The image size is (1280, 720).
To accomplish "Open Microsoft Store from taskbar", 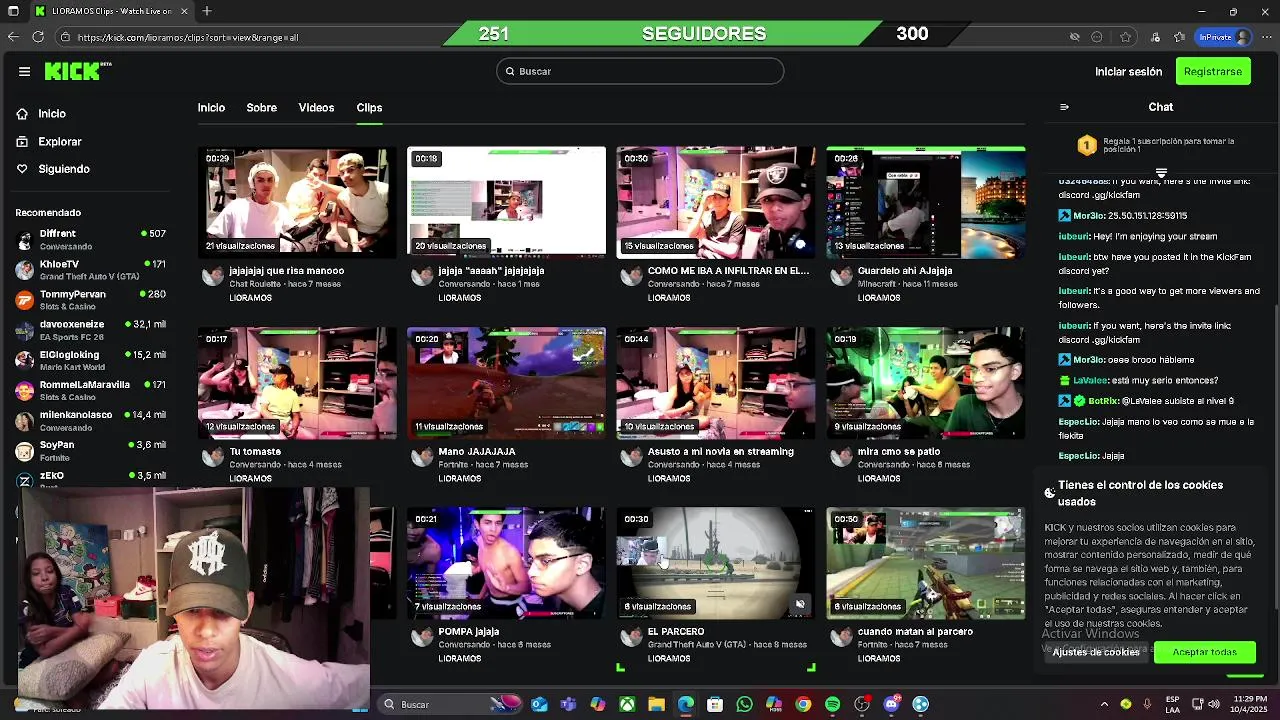I will 715,704.
